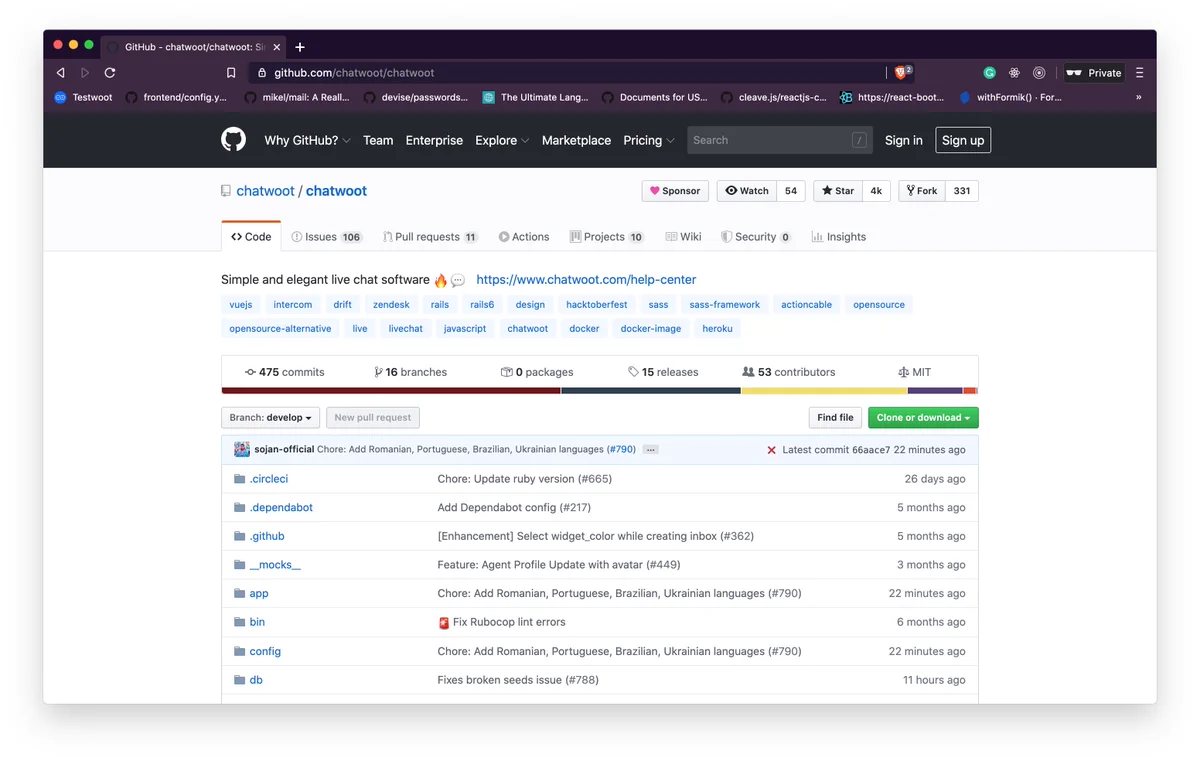This screenshot has width=1200, height=761.
Task: Click the bookmark icon in address bar
Action: coord(231,73)
